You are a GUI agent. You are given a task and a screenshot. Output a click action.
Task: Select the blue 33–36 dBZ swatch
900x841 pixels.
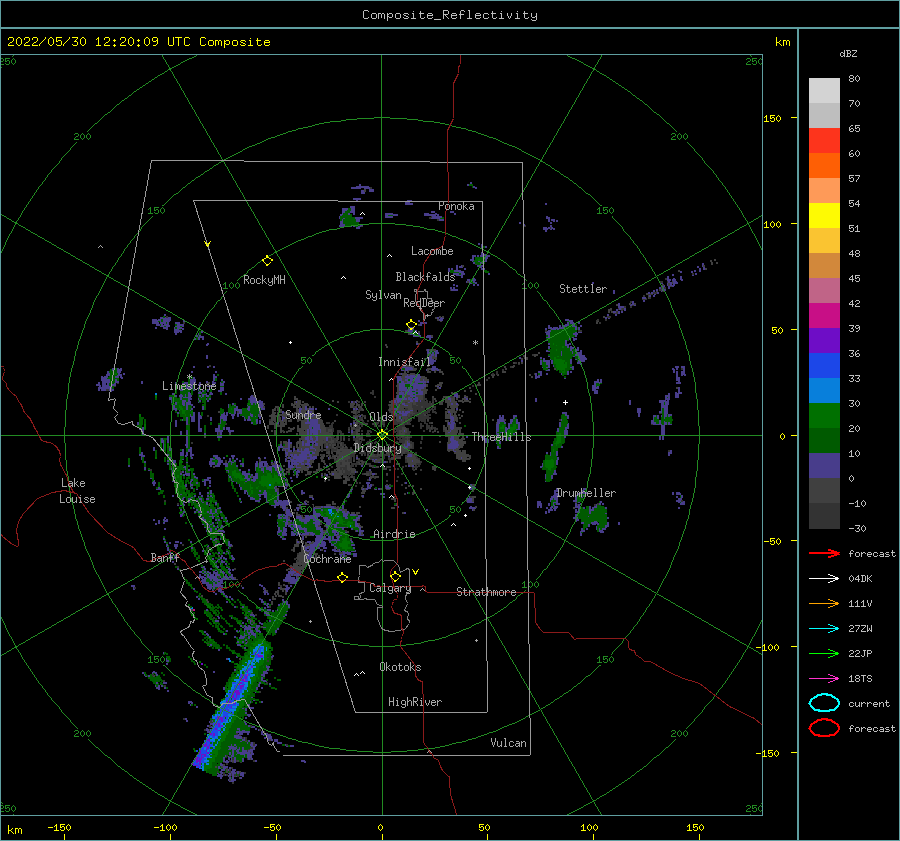pyautogui.click(x=824, y=366)
